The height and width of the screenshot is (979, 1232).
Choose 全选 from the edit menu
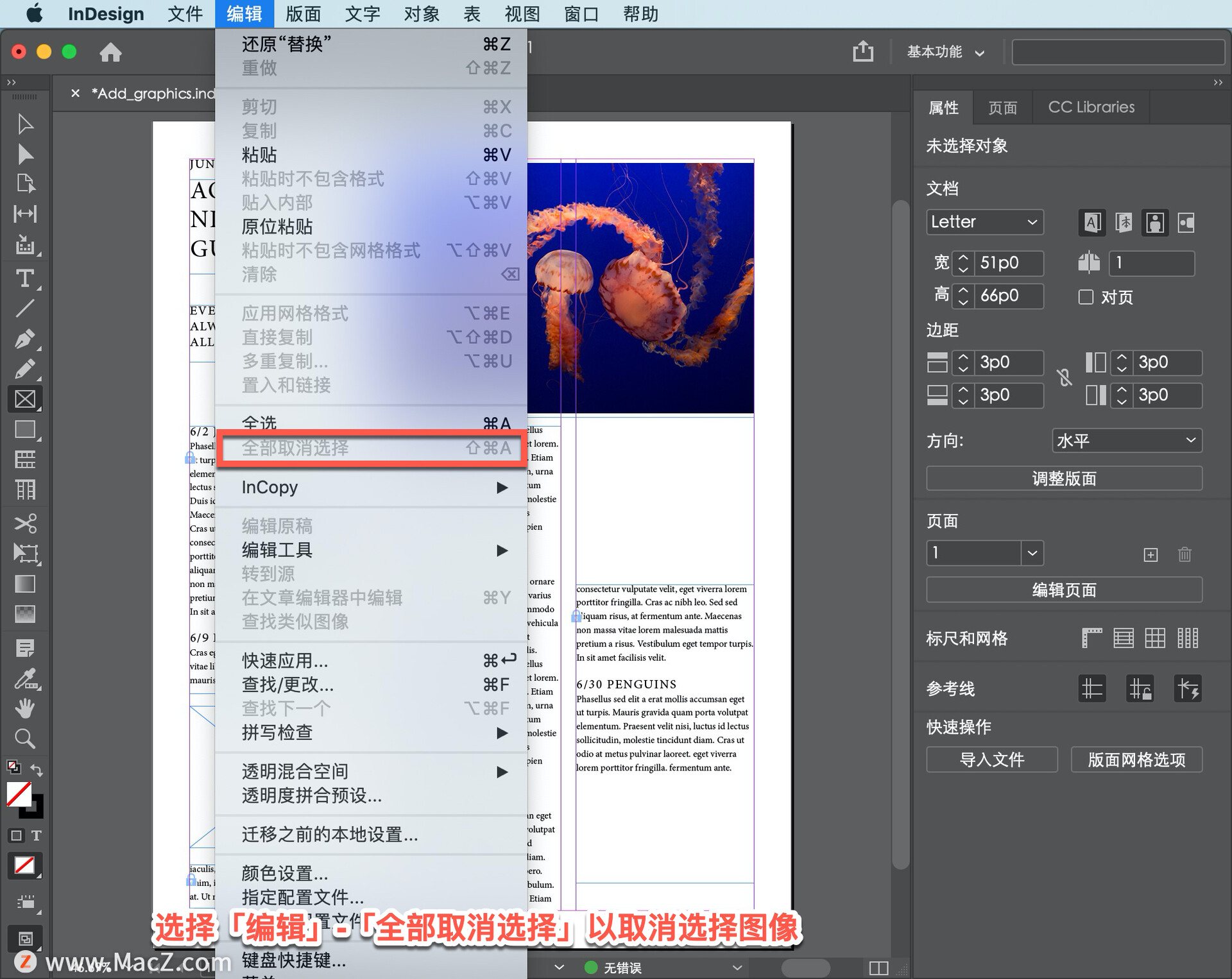point(371,422)
